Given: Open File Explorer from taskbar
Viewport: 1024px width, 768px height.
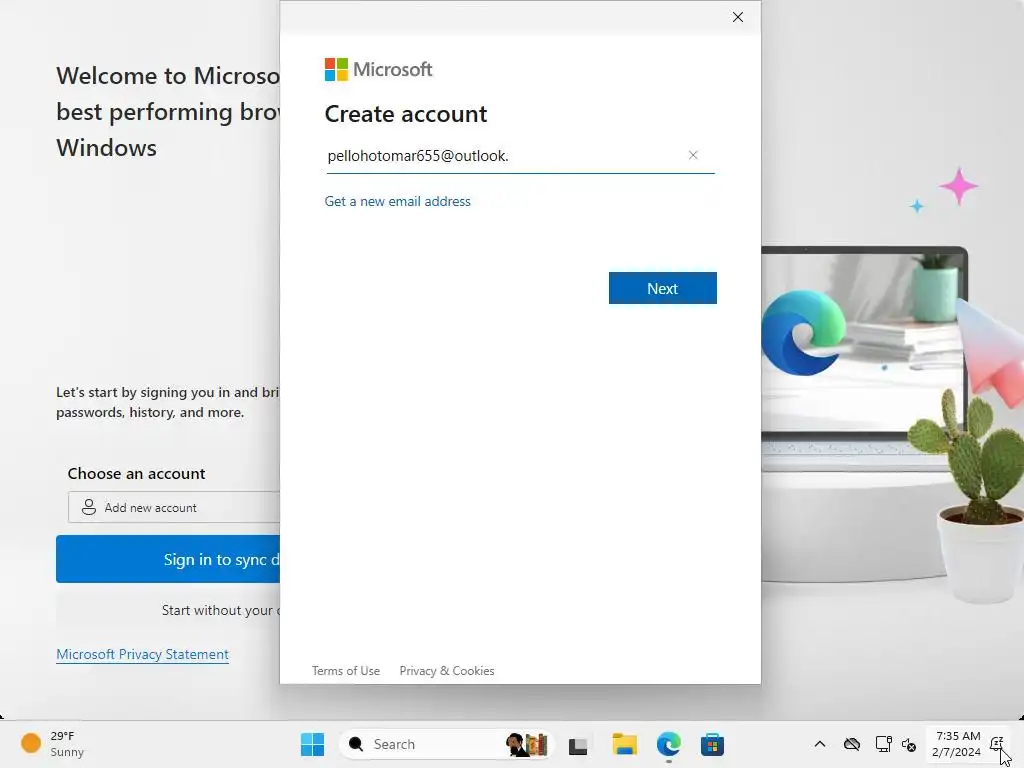Looking at the screenshot, I should tap(624, 744).
